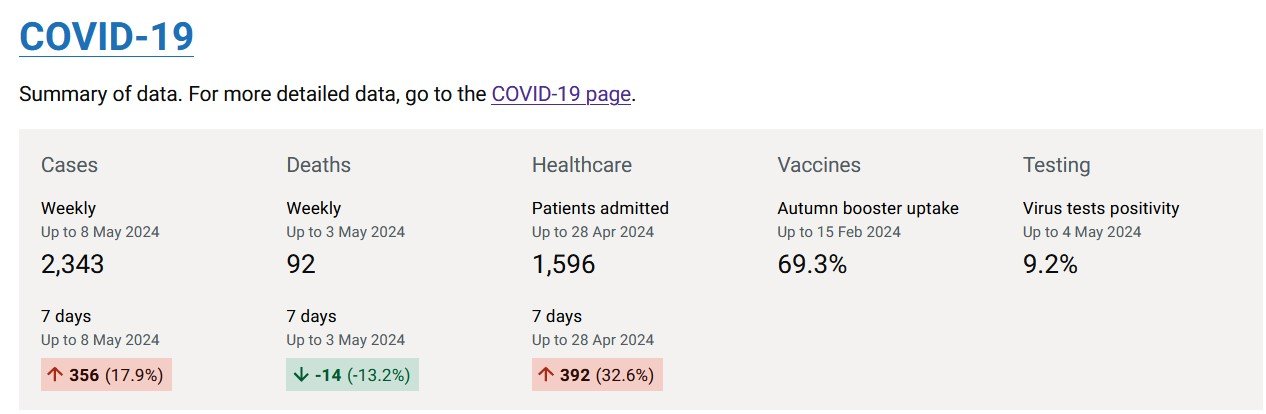Click the 69.3% booster uptake value
This screenshot has height=414, width=1266.
click(811, 264)
